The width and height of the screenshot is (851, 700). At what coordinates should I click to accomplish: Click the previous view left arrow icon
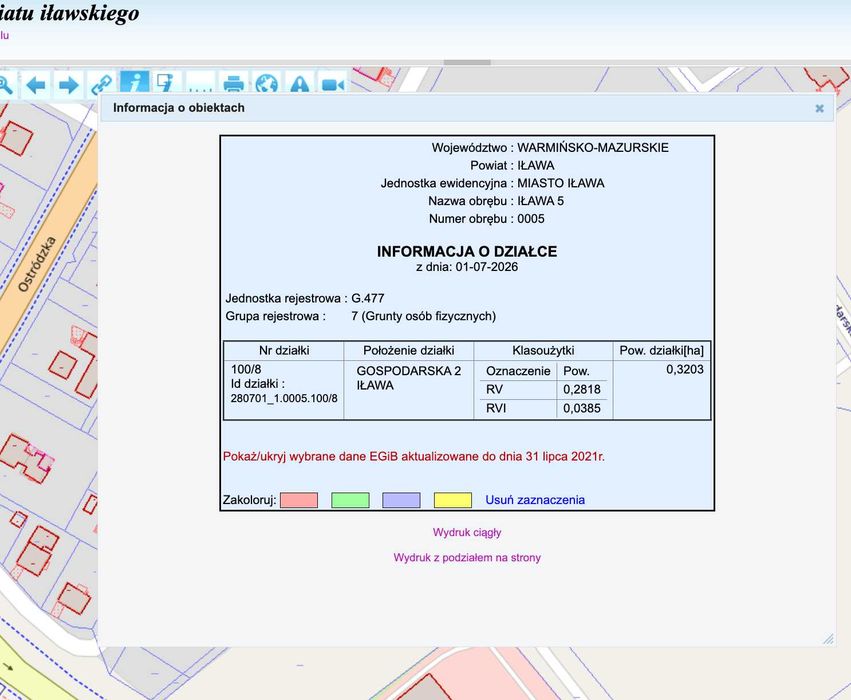click(x=36, y=85)
